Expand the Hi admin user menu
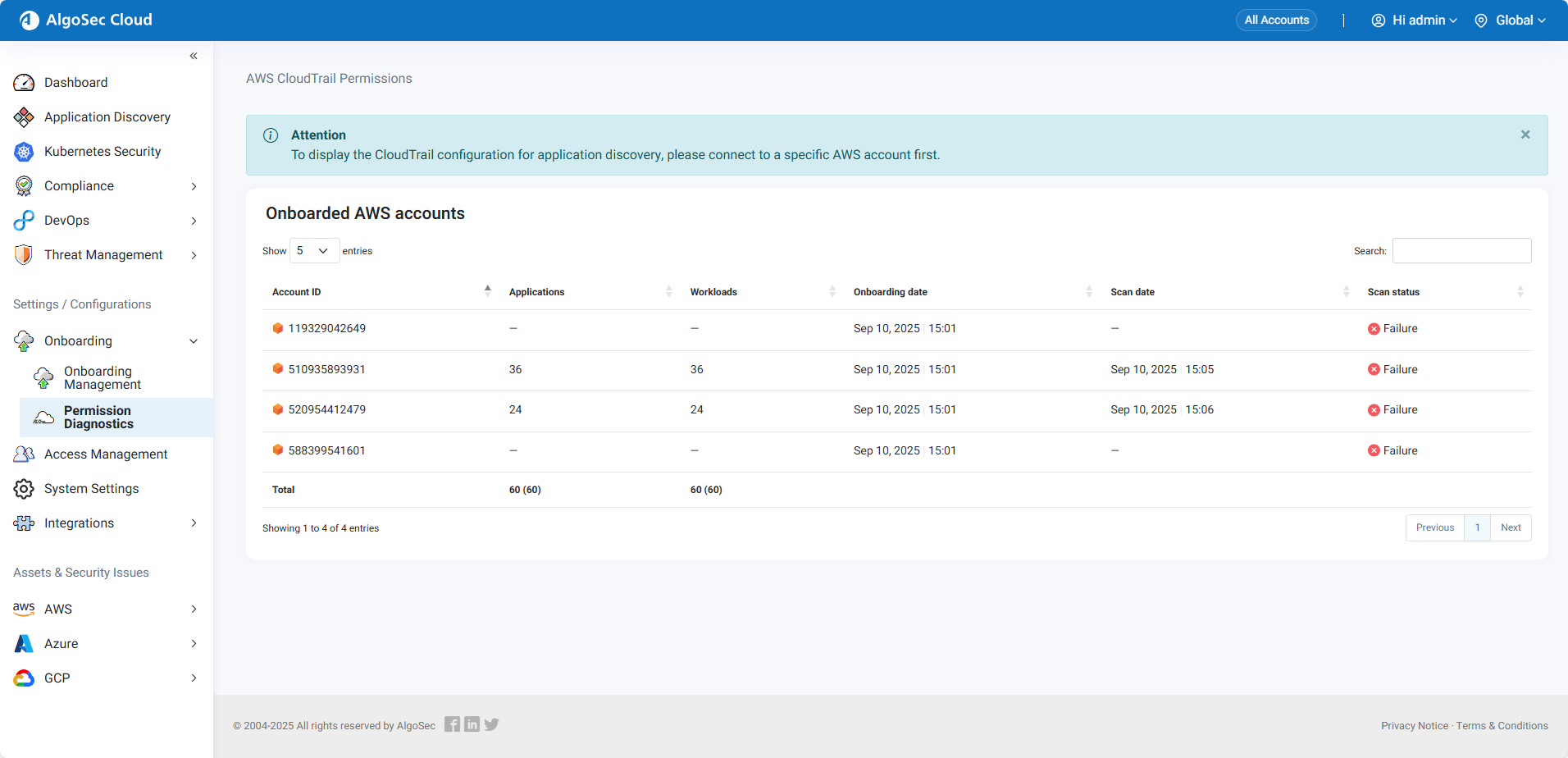 coord(1415,21)
